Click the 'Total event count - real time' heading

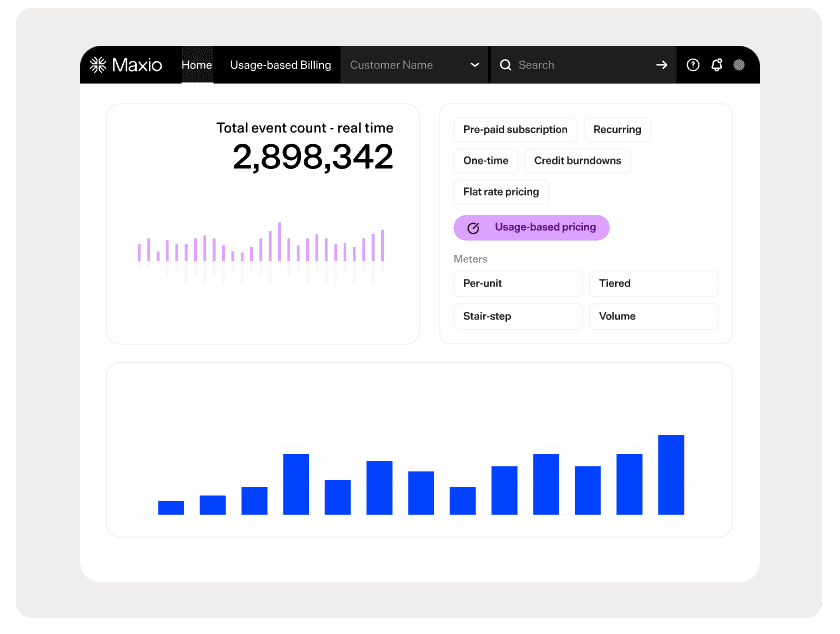305,128
